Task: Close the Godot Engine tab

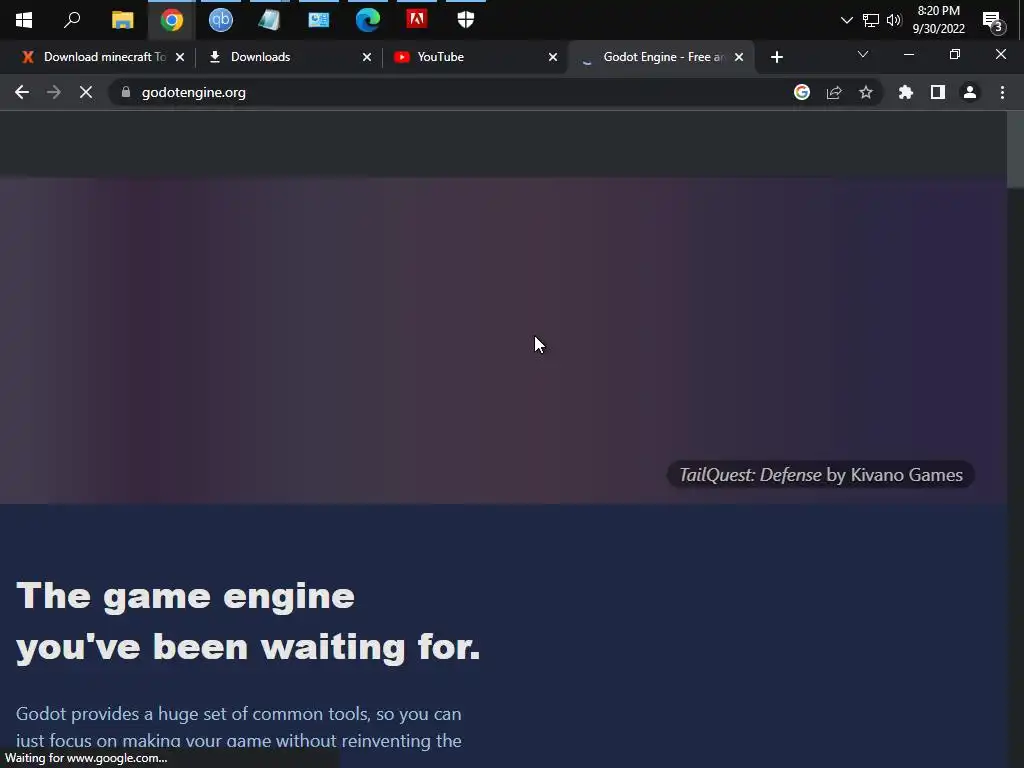Action: tap(739, 57)
